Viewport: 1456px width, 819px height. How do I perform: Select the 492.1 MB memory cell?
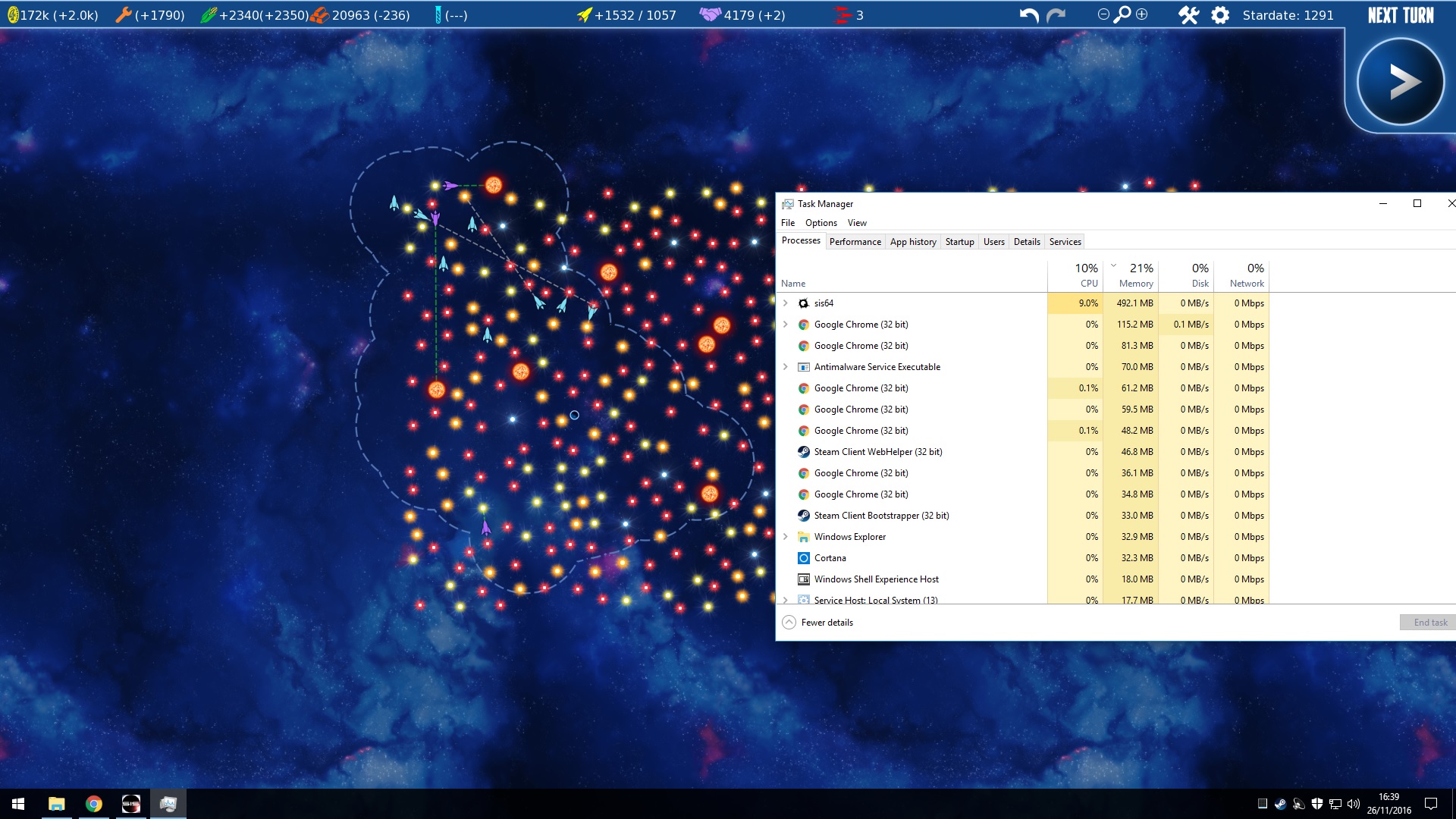(1130, 303)
